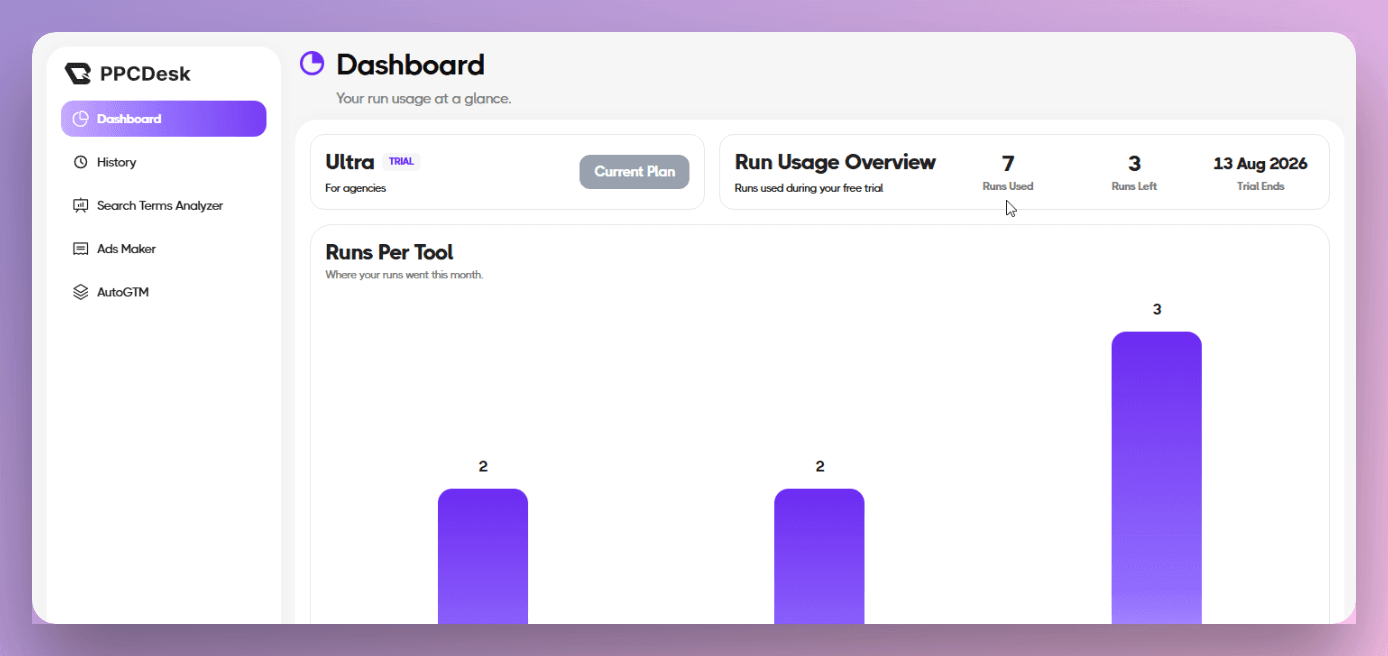1388x656 pixels.
Task: Open the History page
Action: [x=164, y=162]
